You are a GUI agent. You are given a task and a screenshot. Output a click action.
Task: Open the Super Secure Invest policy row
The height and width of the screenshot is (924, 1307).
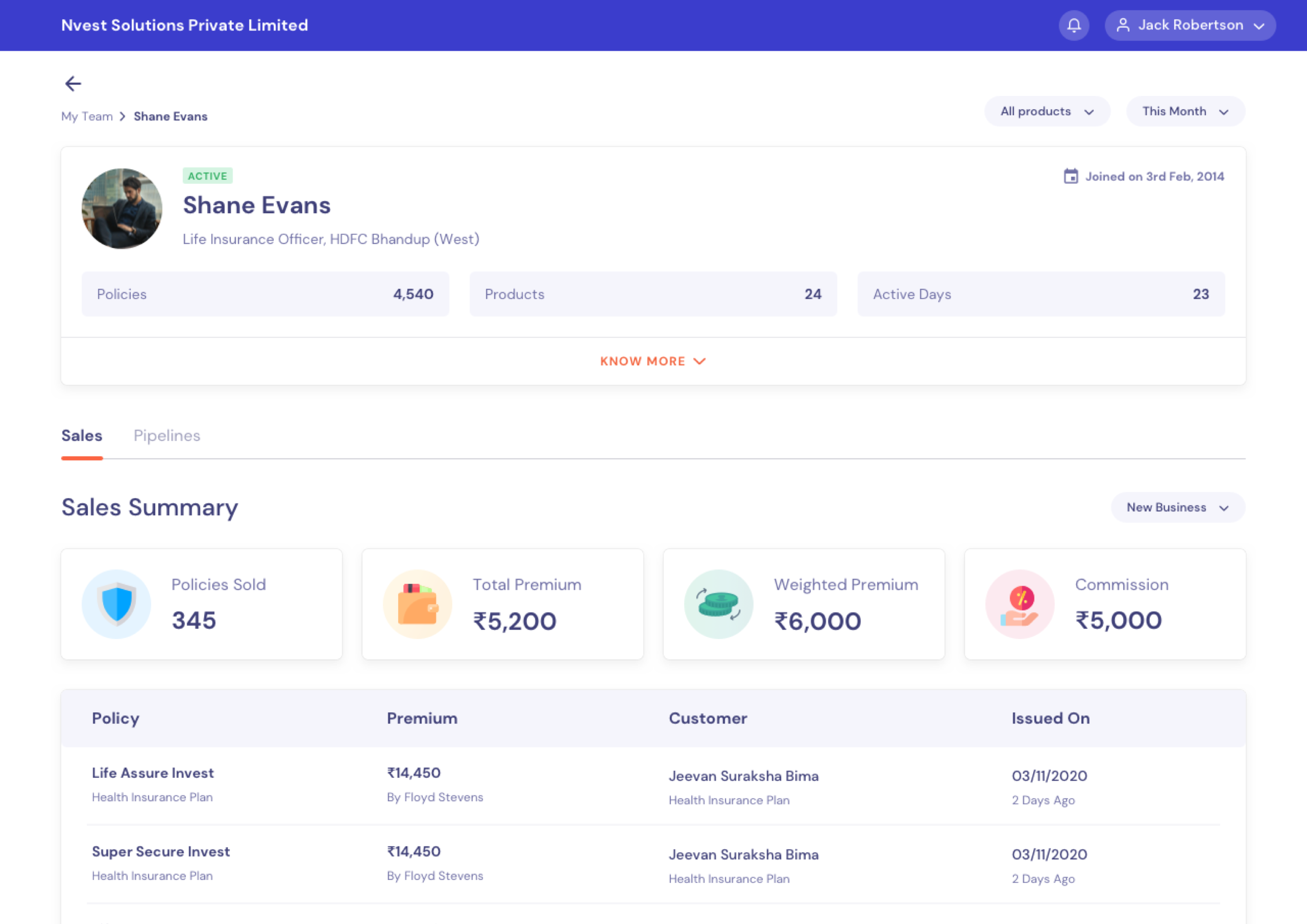(x=161, y=852)
